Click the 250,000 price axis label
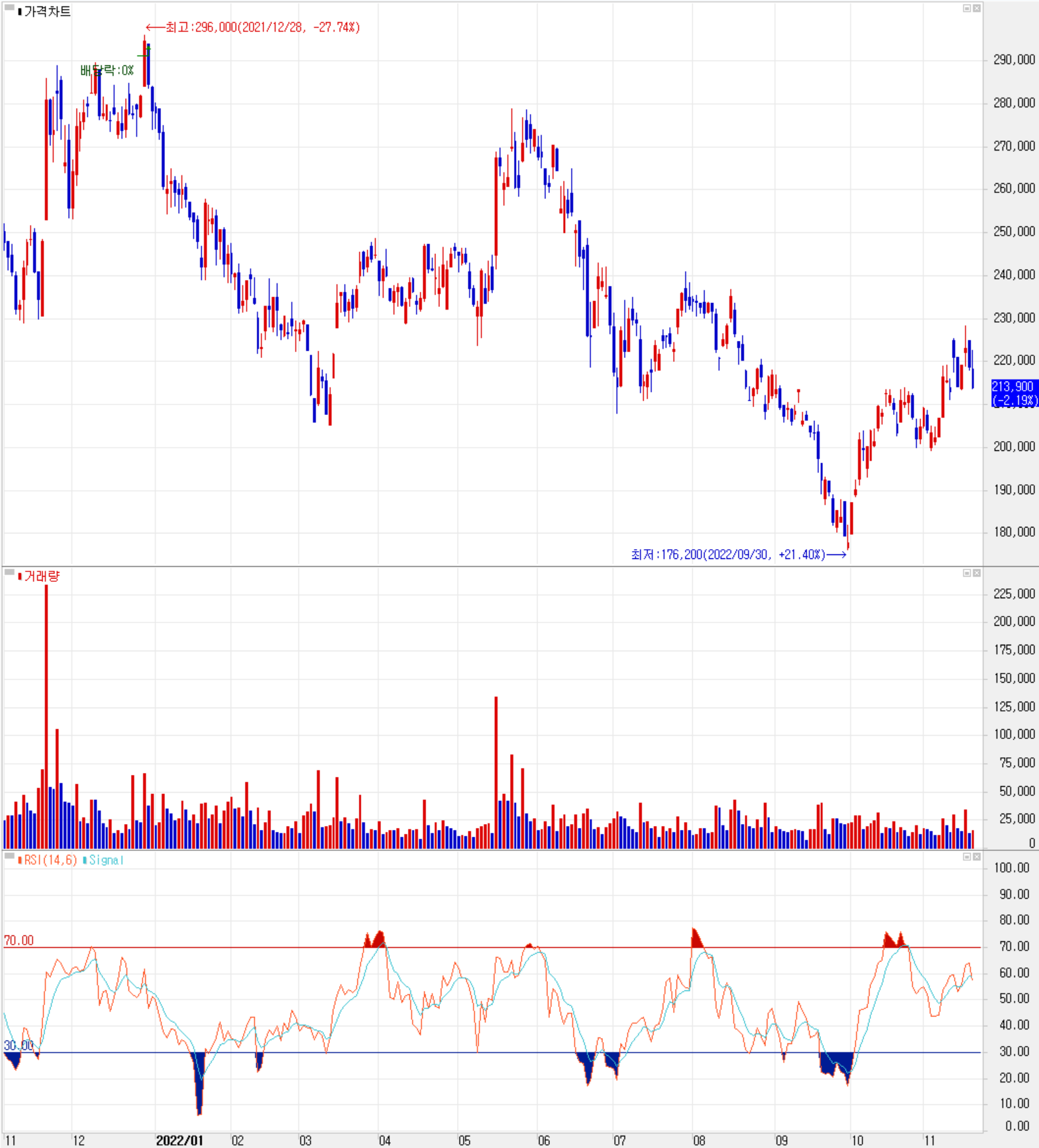 coord(1014,232)
